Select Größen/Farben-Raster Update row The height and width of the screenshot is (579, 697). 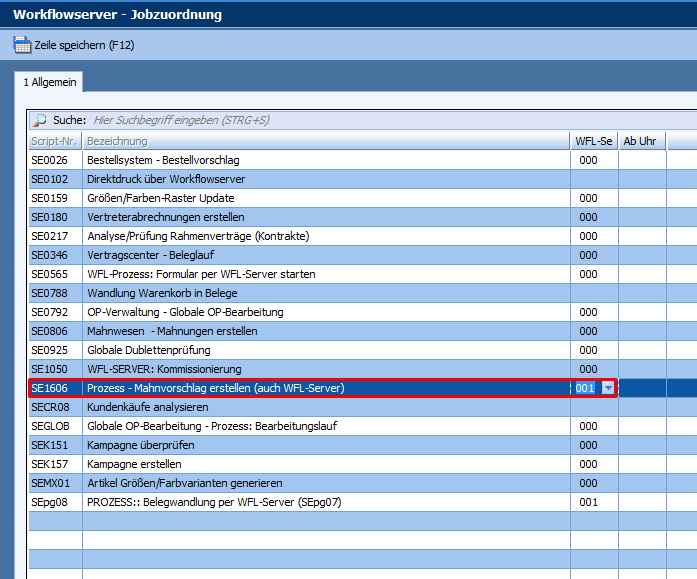point(160,198)
